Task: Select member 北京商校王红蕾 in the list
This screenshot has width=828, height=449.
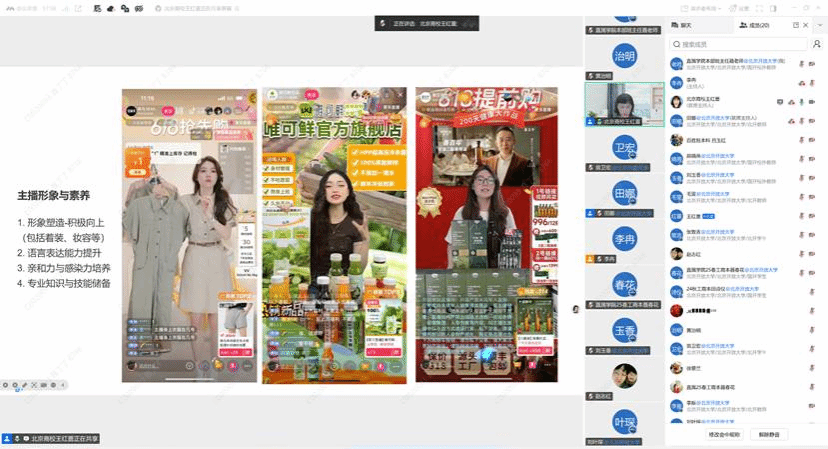Action: point(745,102)
